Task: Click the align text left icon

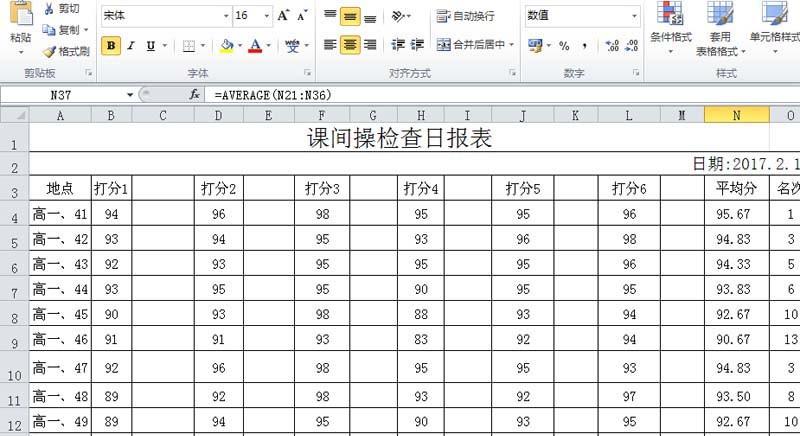Action: point(330,45)
